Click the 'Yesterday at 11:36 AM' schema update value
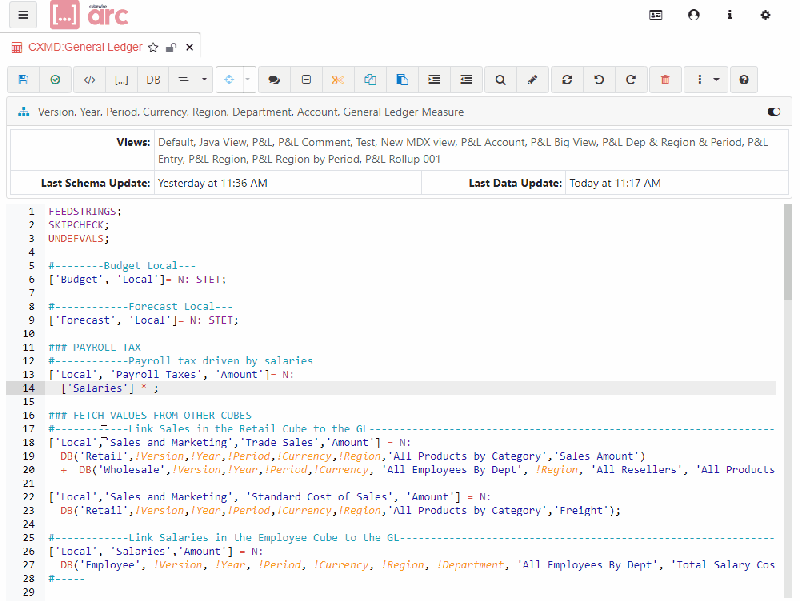 point(212,183)
